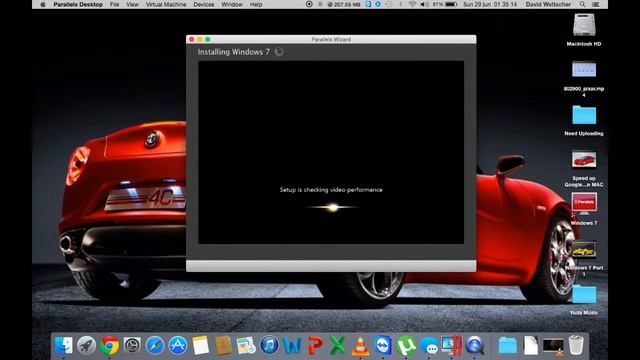
Task: Open the File menu
Action: (x=114, y=4)
